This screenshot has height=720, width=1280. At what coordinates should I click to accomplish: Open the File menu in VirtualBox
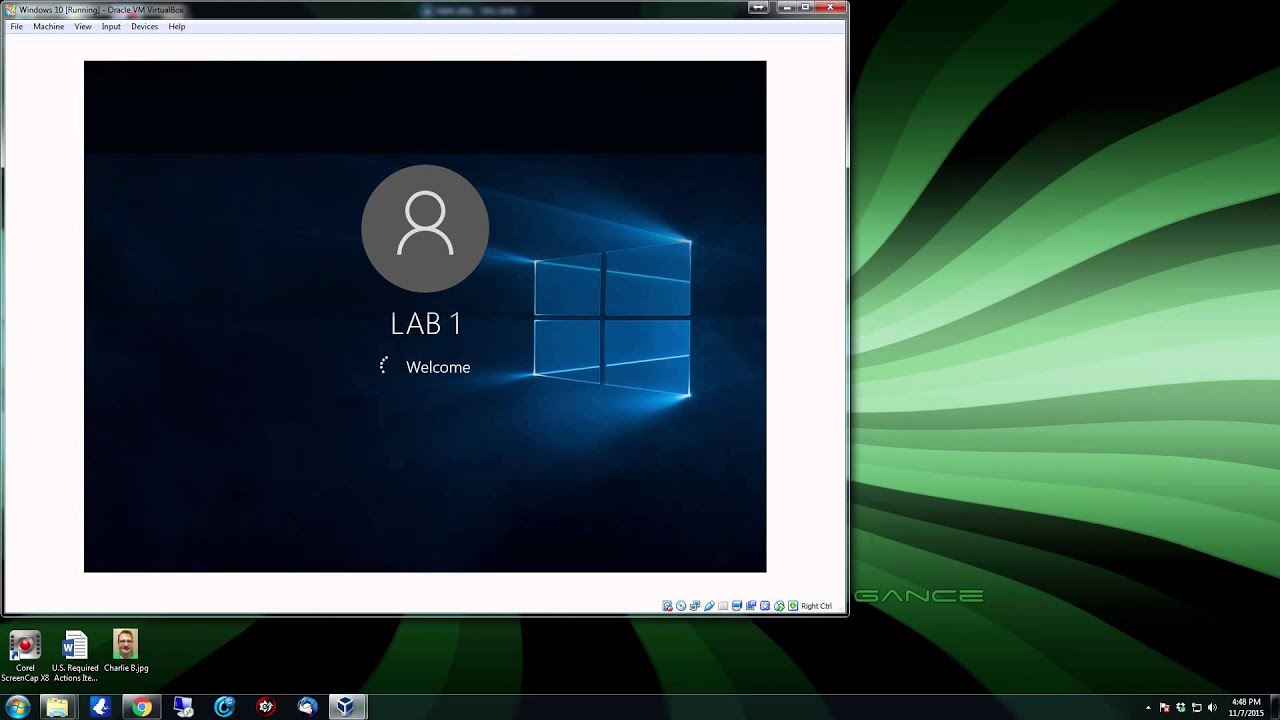tap(16, 27)
